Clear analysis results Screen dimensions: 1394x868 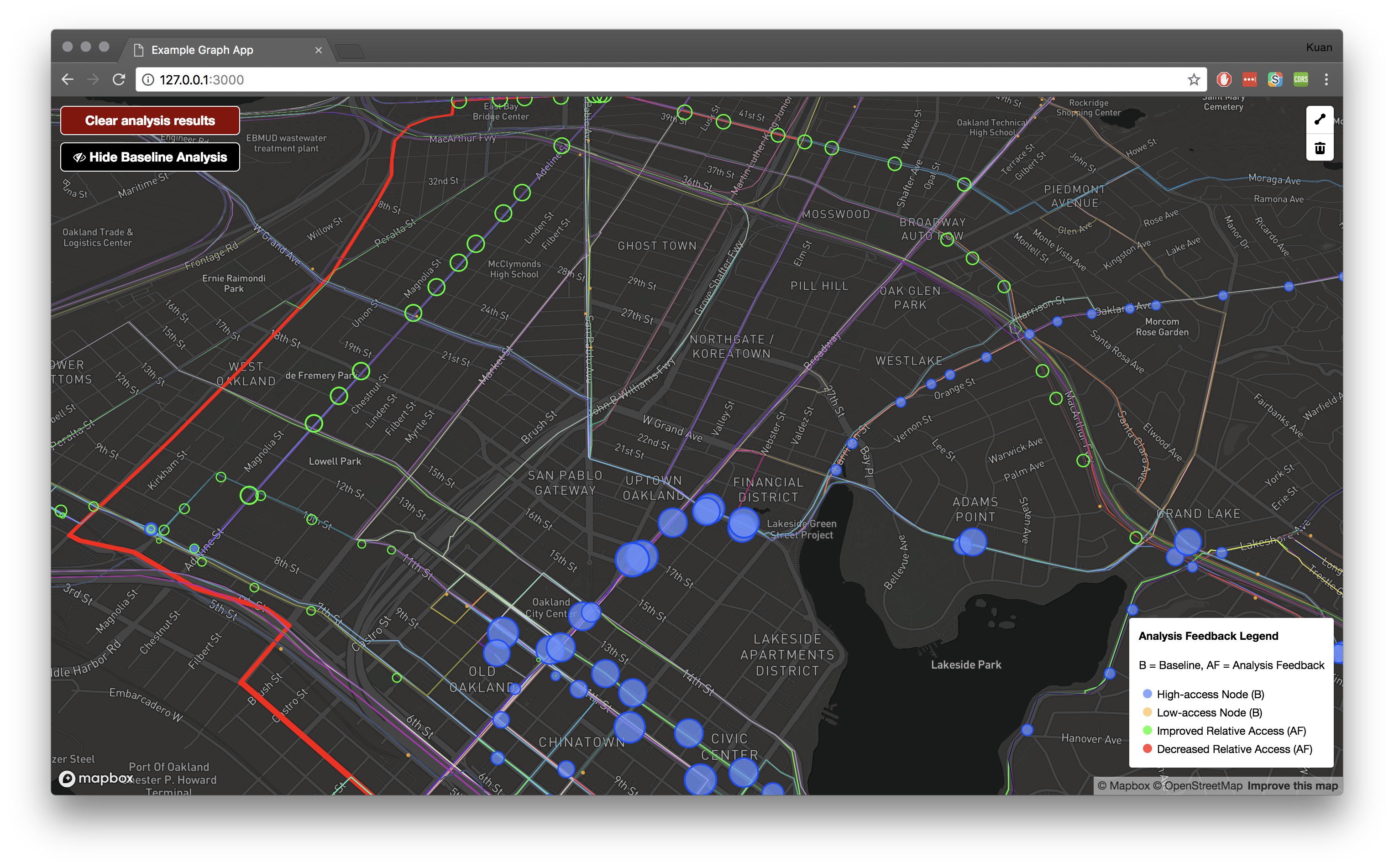point(150,120)
